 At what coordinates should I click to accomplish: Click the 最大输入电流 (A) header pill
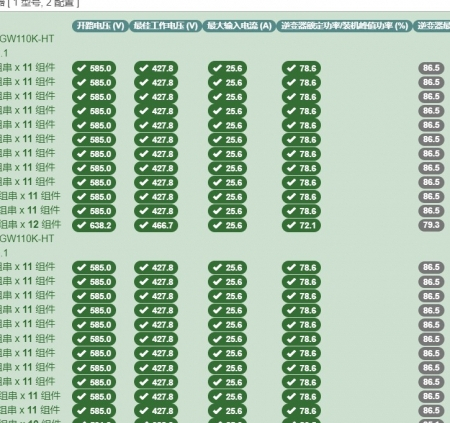[x=239, y=26]
